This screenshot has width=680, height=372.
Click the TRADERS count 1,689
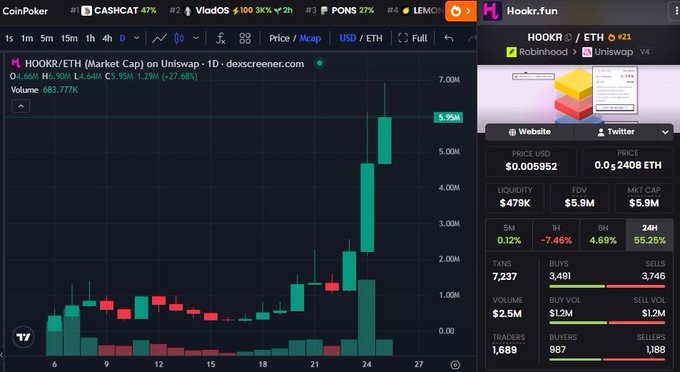pyautogui.click(x=504, y=350)
